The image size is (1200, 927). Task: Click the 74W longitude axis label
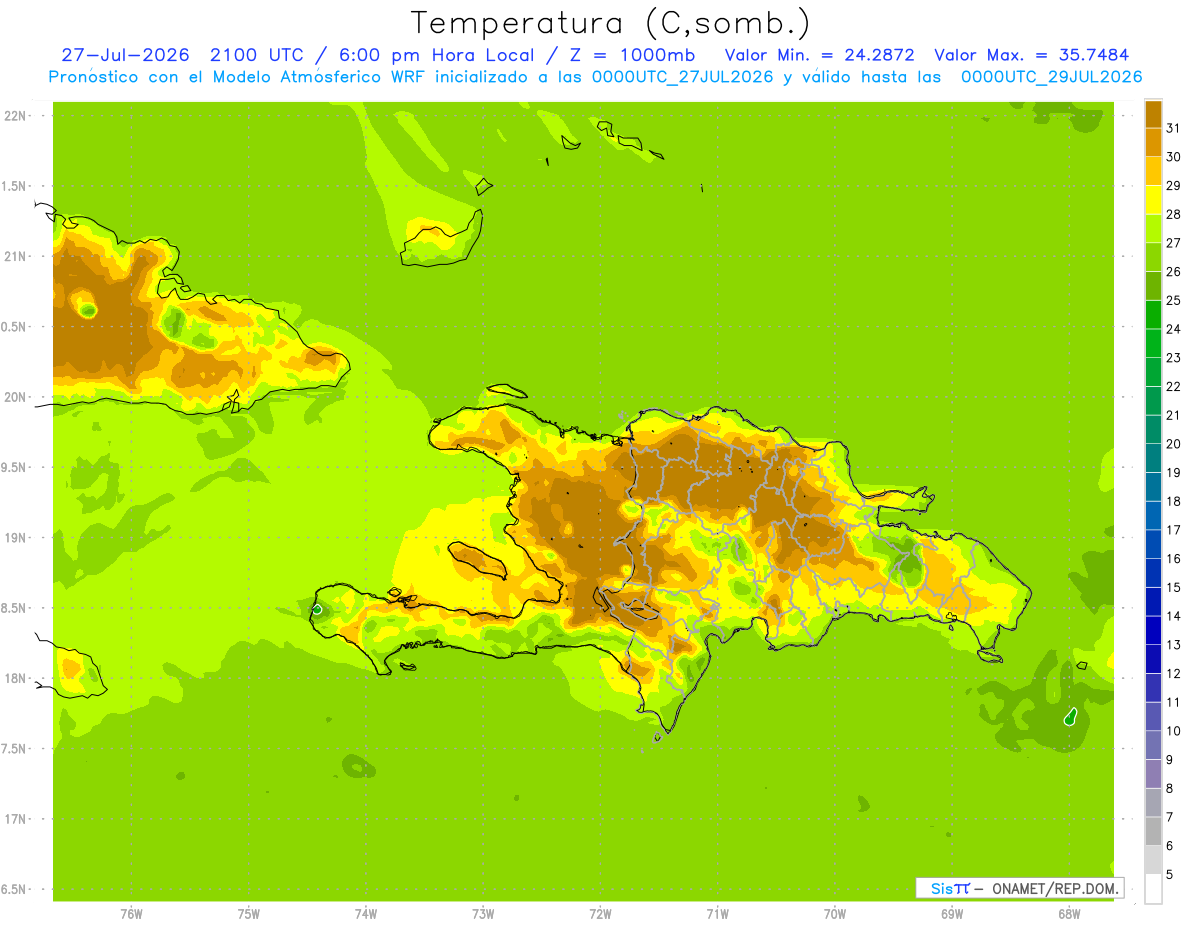[x=366, y=914]
